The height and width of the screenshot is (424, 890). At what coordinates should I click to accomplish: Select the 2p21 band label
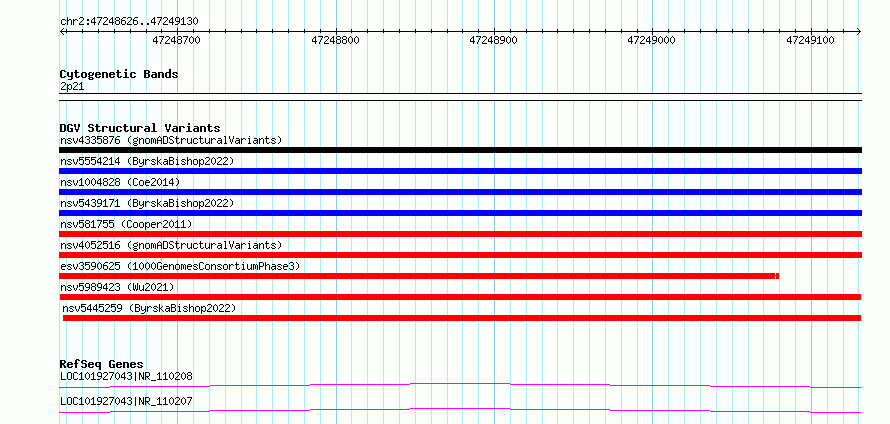72,87
